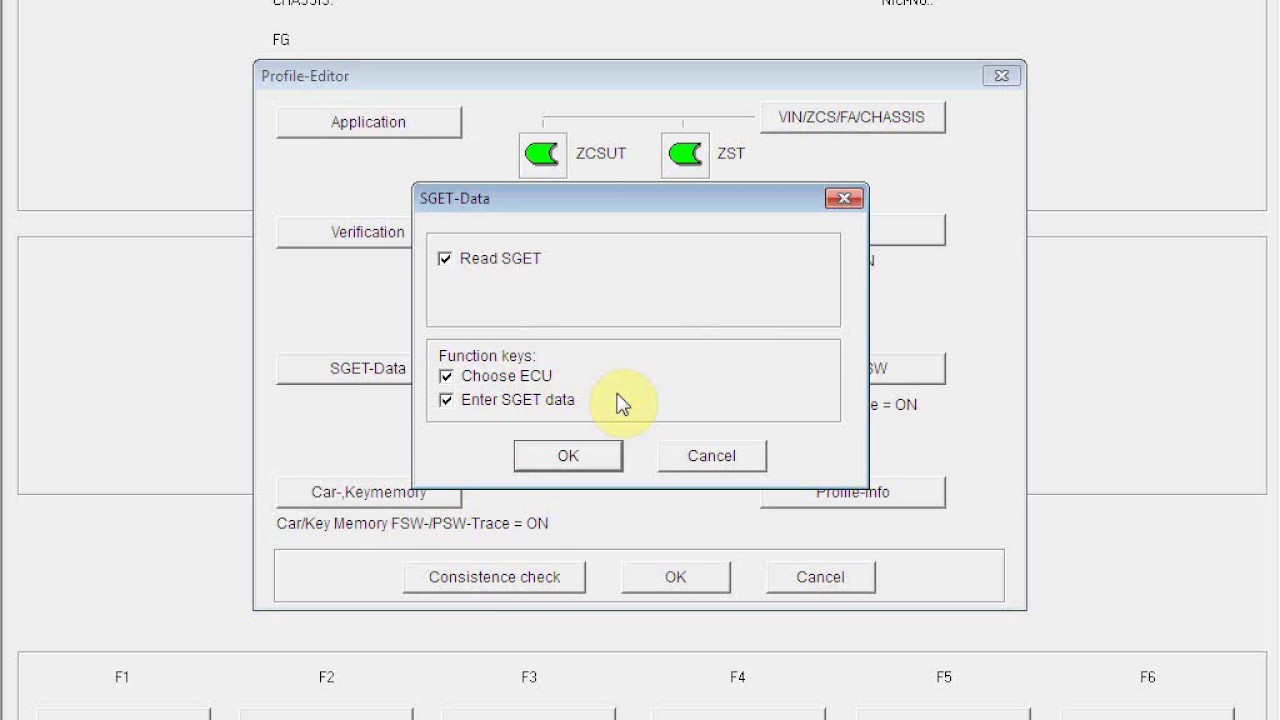Click Cancel in the Profile-Editor footer
The width and height of the screenshot is (1280, 720).
pyautogui.click(x=821, y=577)
